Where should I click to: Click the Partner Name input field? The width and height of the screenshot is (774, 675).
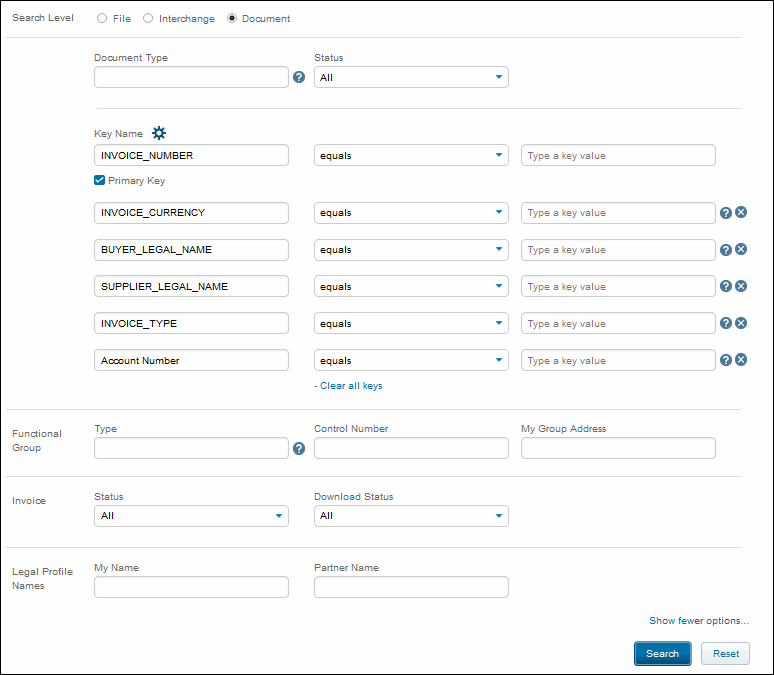pos(411,587)
